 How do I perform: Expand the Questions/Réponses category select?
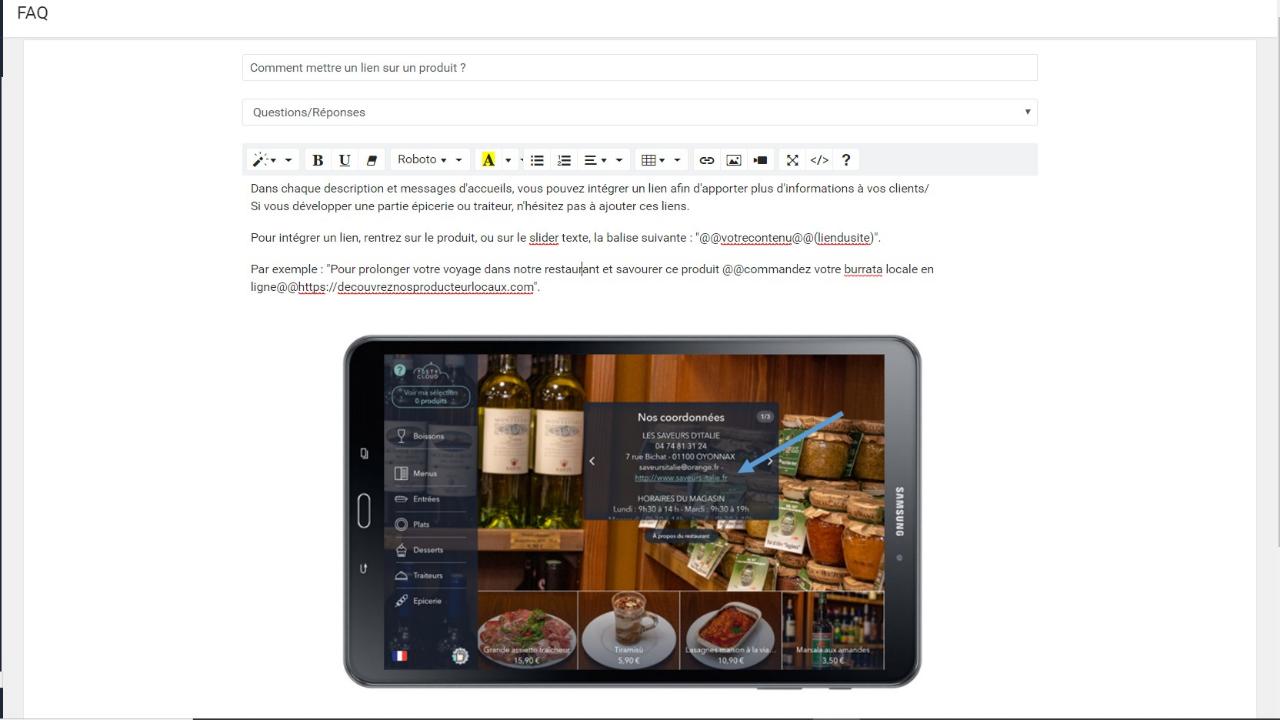point(639,112)
